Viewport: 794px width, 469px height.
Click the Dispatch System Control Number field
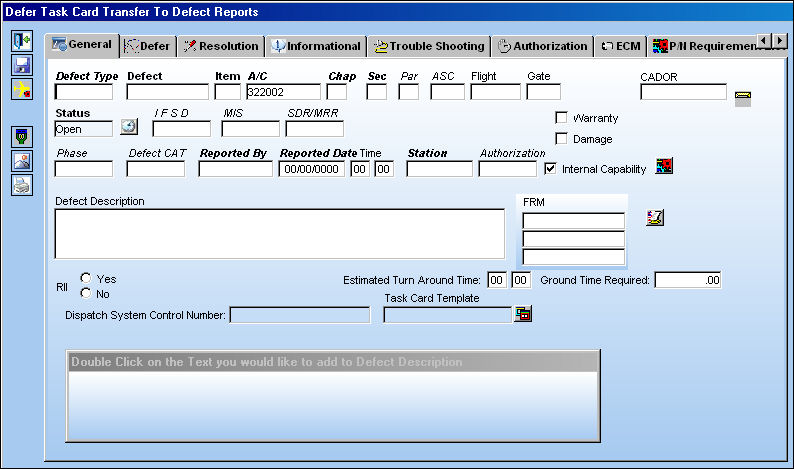point(300,315)
